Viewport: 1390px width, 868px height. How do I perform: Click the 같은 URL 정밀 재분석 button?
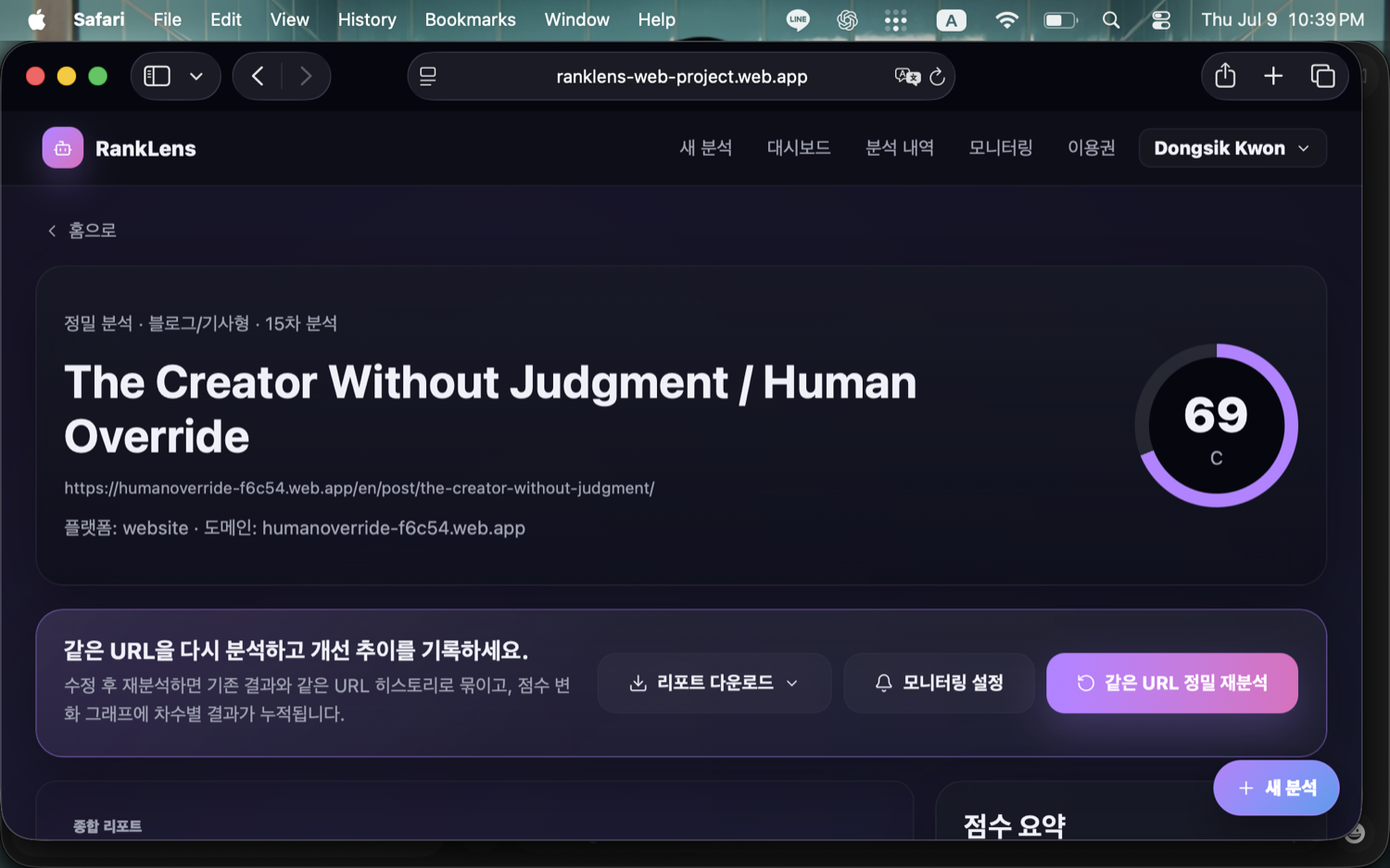pyautogui.click(x=1171, y=683)
